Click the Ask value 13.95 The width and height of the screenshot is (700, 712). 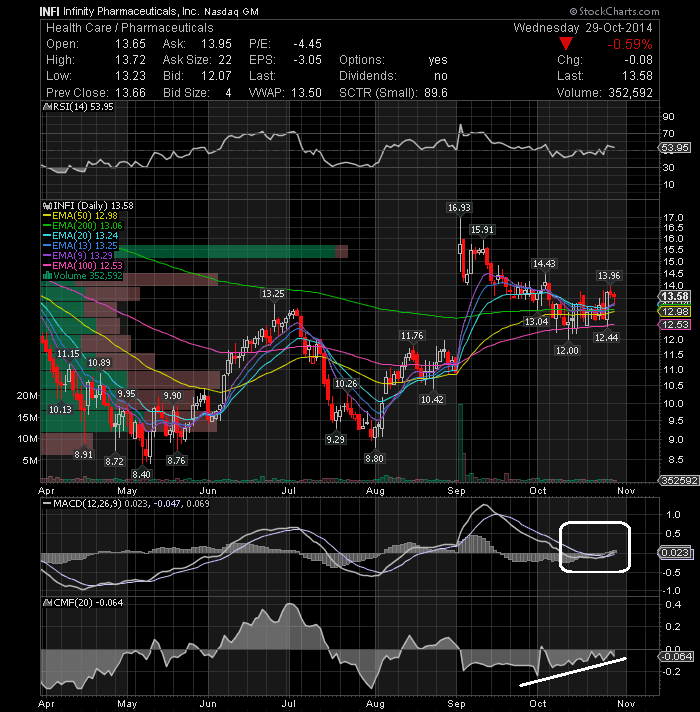217,44
